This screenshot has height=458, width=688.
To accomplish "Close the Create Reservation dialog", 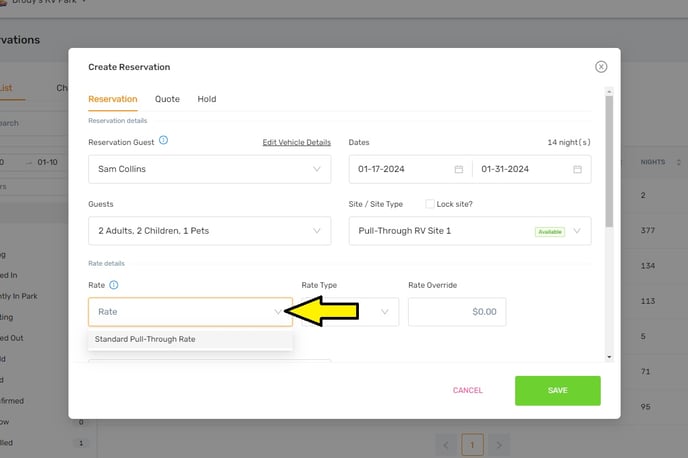I will pyautogui.click(x=601, y=67).
